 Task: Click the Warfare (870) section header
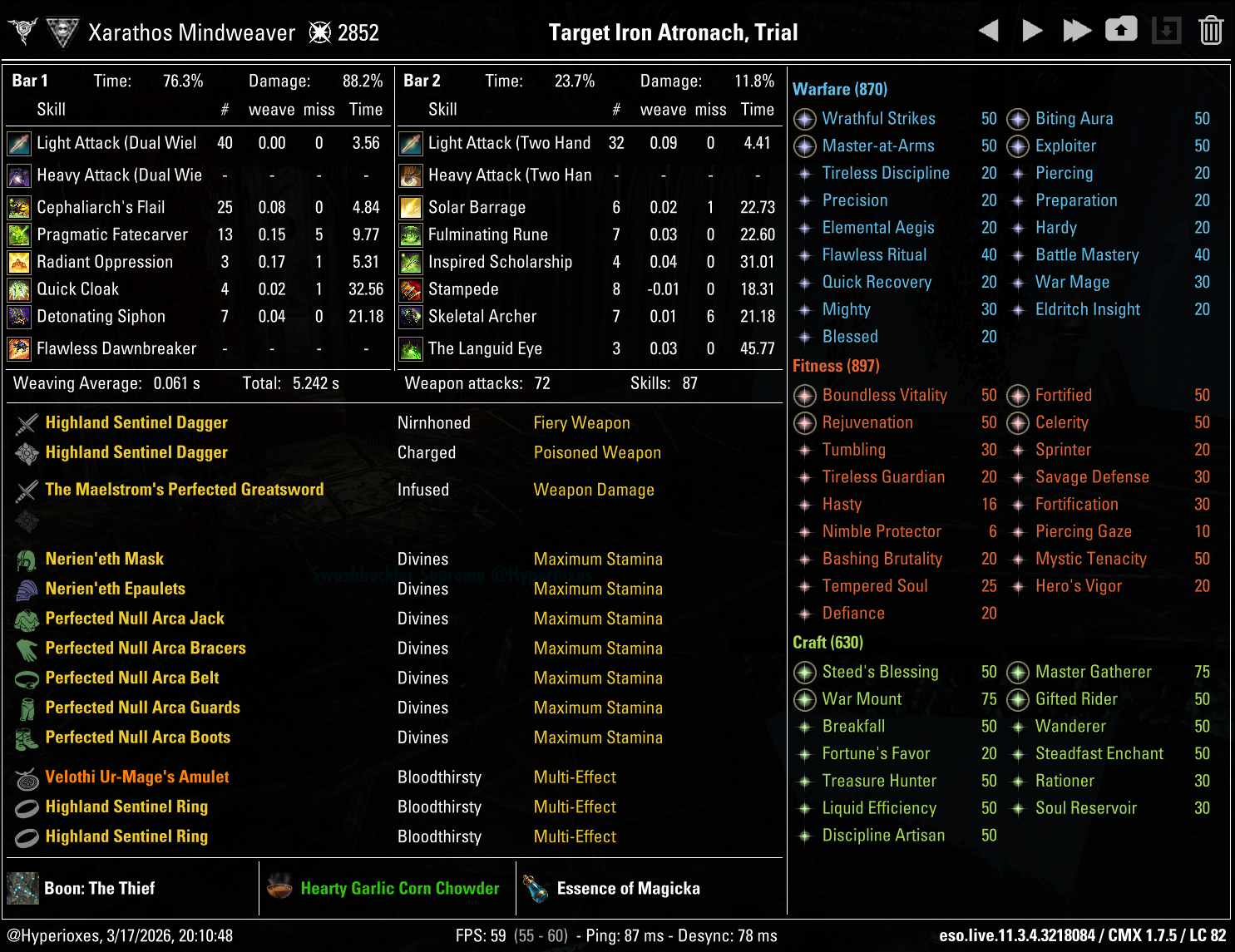[840, 89]
